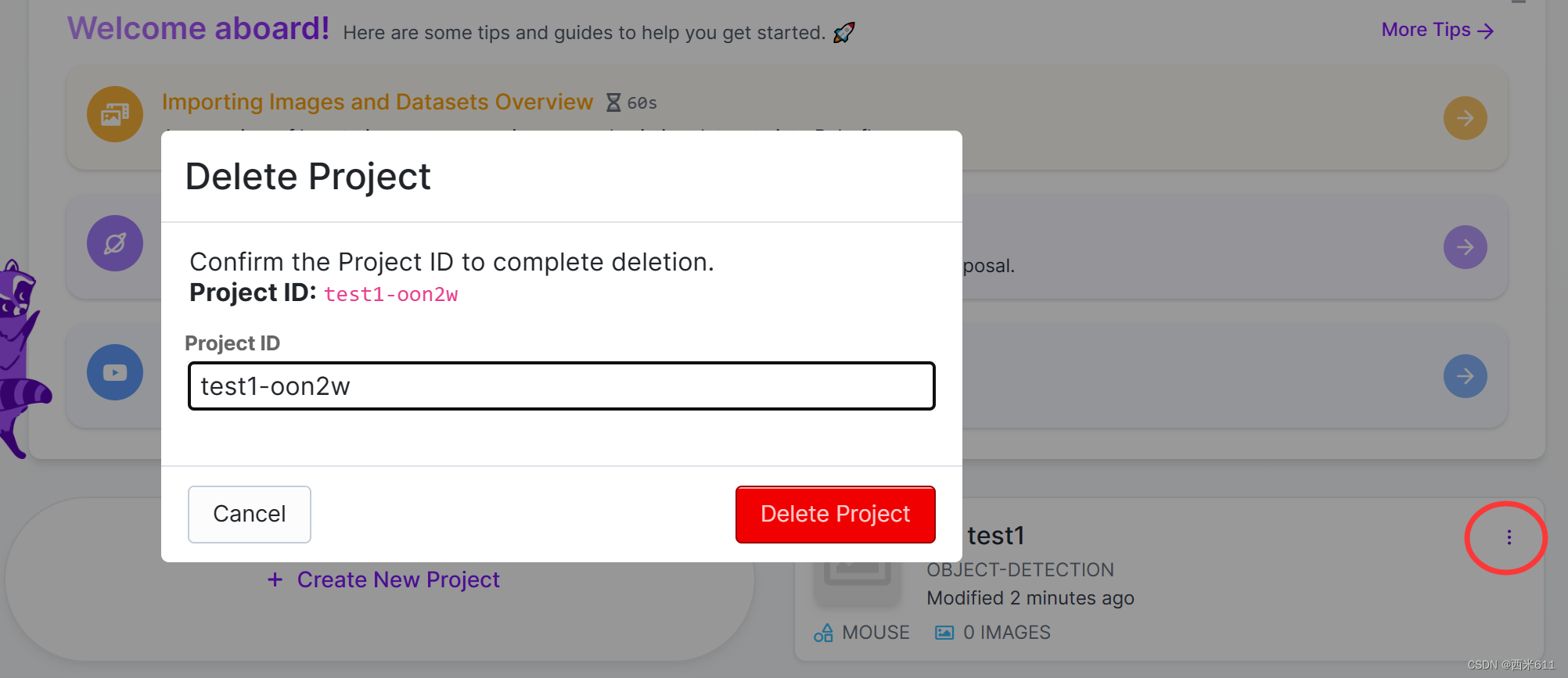Click the 0 IMAGES picture icon
This screenshot has height=678, width=1568.
(x=944, y=633)
